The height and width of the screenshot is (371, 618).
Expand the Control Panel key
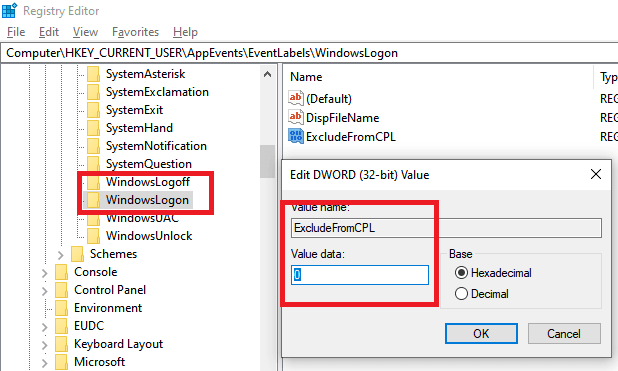(45, 291)
